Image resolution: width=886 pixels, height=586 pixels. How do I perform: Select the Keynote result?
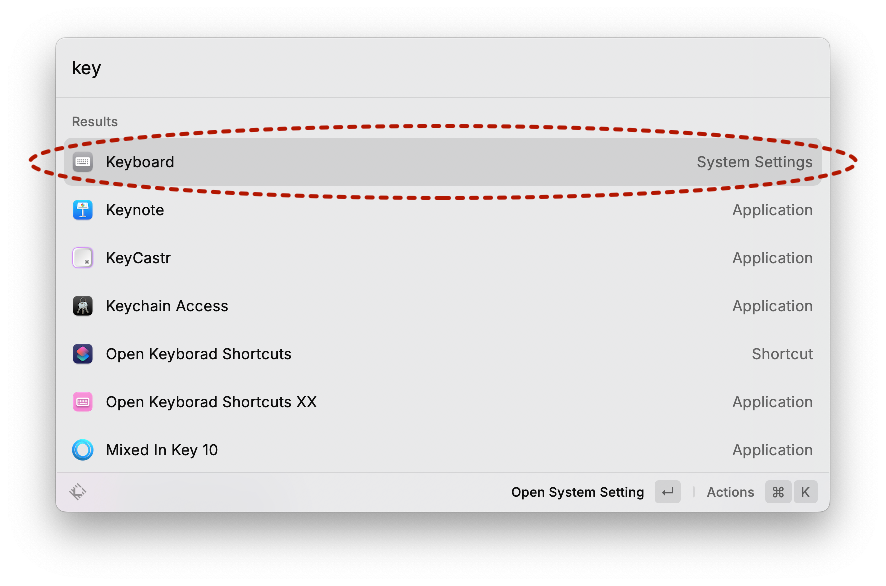pos(440,210)
